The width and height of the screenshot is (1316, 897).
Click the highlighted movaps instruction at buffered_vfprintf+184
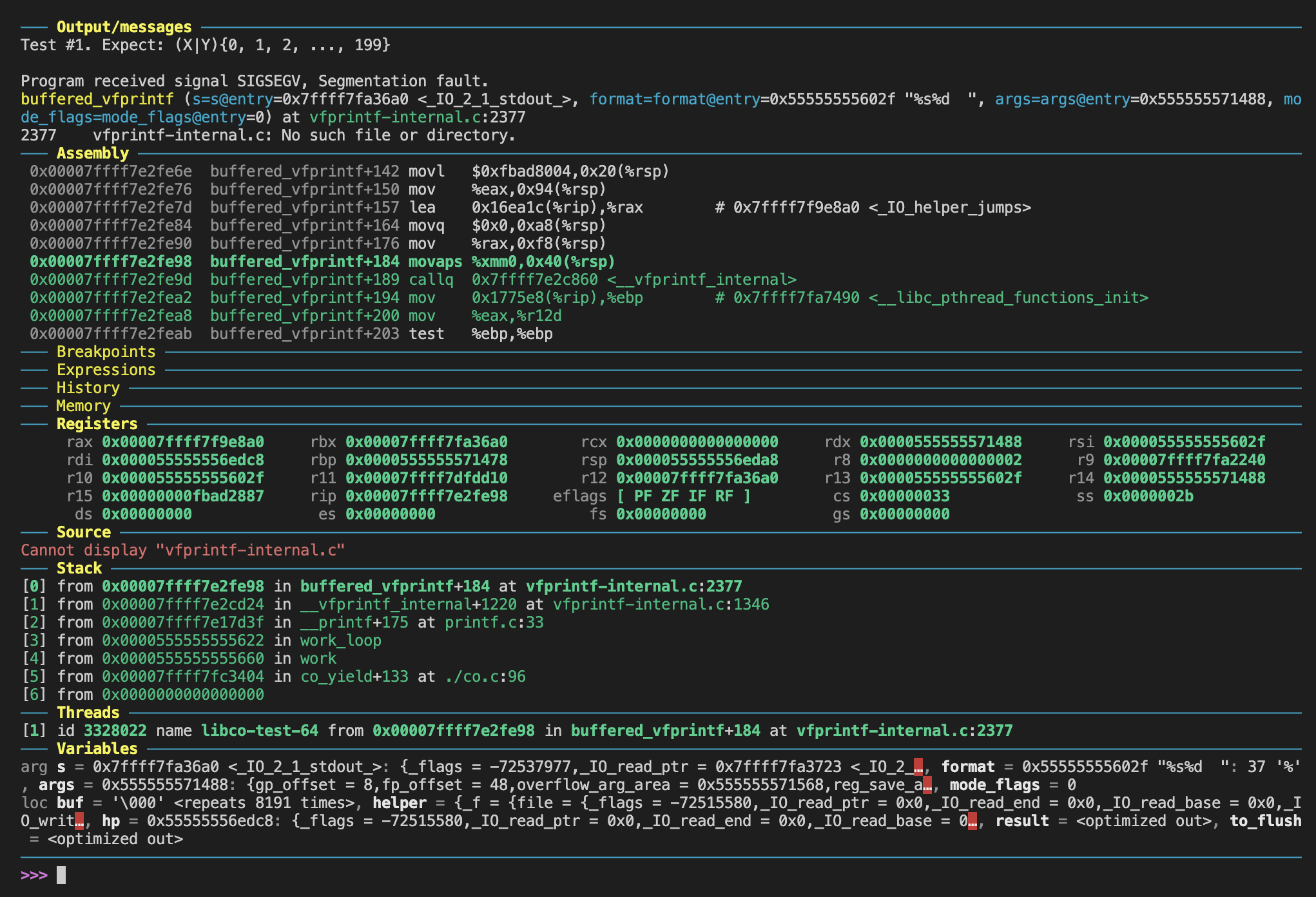point(322,262)
